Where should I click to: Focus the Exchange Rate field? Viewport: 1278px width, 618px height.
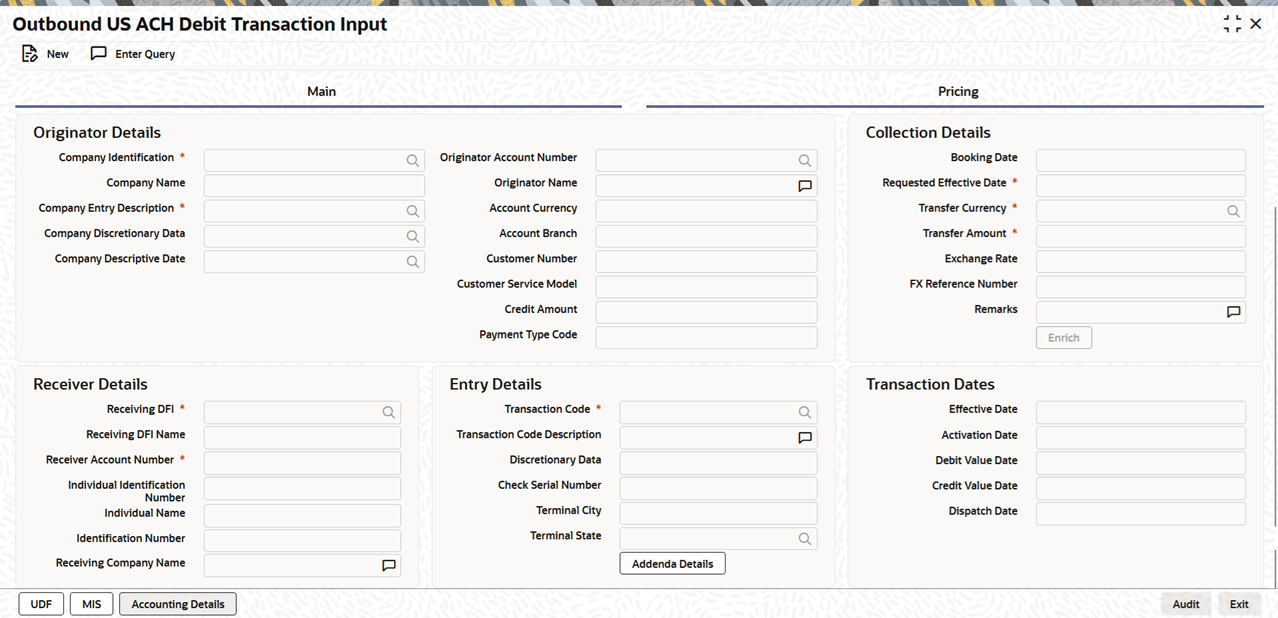(x=1141, y=261)
